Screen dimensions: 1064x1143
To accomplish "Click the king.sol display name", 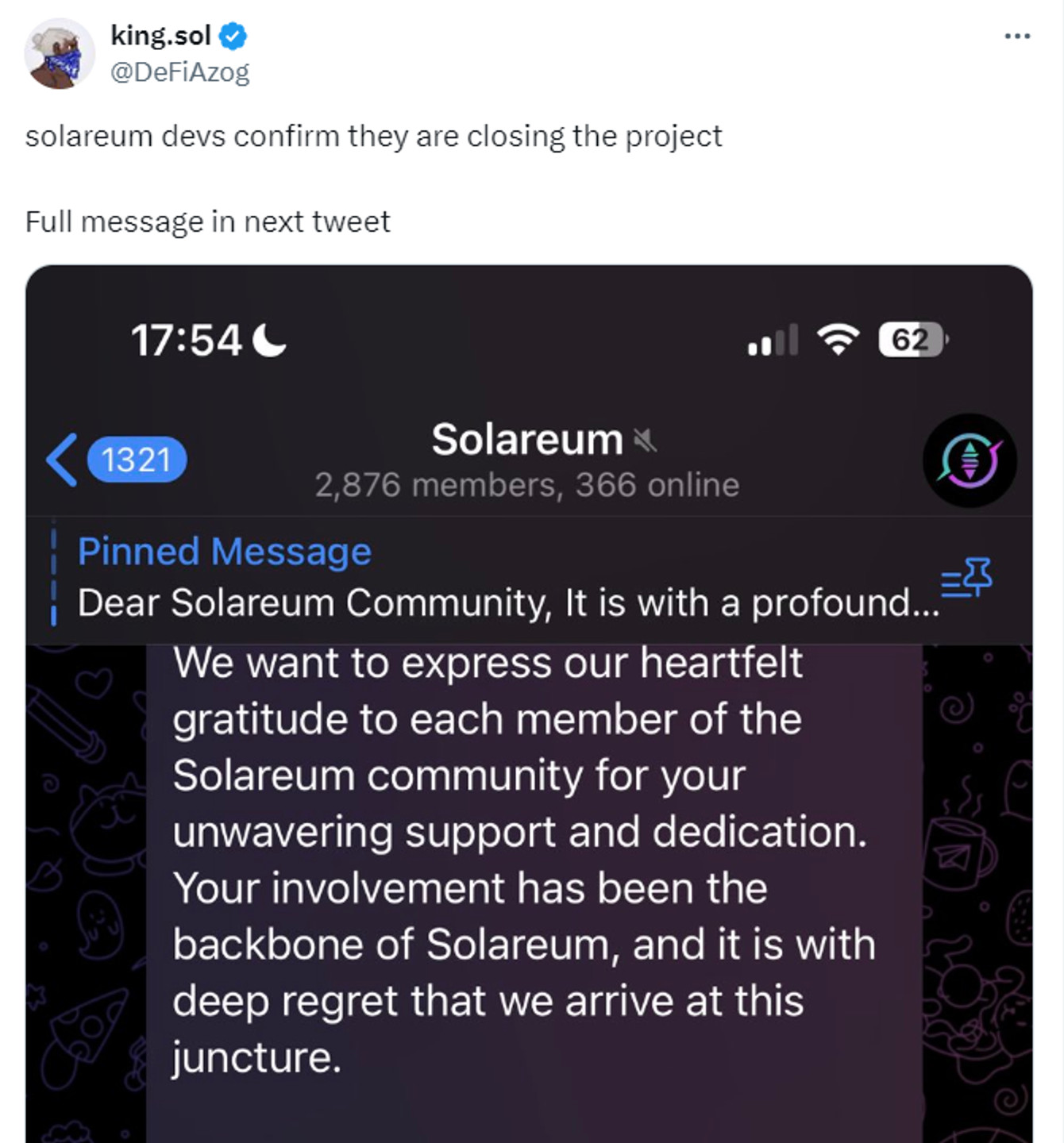I will coord(160,35).
